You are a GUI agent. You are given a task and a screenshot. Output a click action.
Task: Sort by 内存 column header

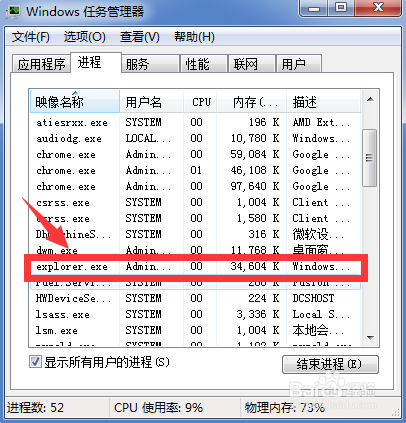[x=252, y=102]
